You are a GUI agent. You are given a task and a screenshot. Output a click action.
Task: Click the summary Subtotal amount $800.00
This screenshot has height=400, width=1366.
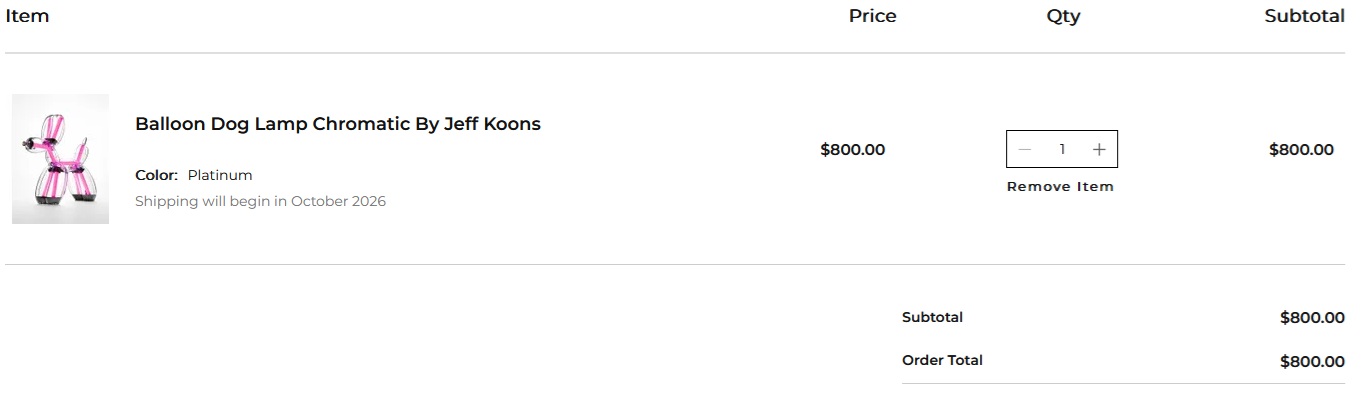tap(1312, 318)
